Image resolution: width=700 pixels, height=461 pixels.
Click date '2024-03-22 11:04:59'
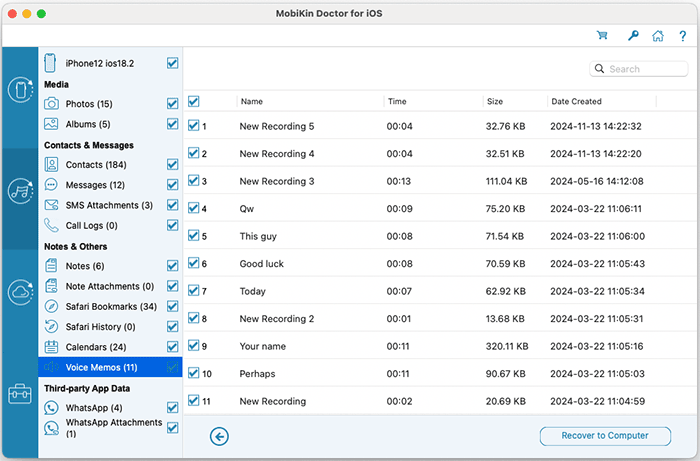click(x=597, y=401)
